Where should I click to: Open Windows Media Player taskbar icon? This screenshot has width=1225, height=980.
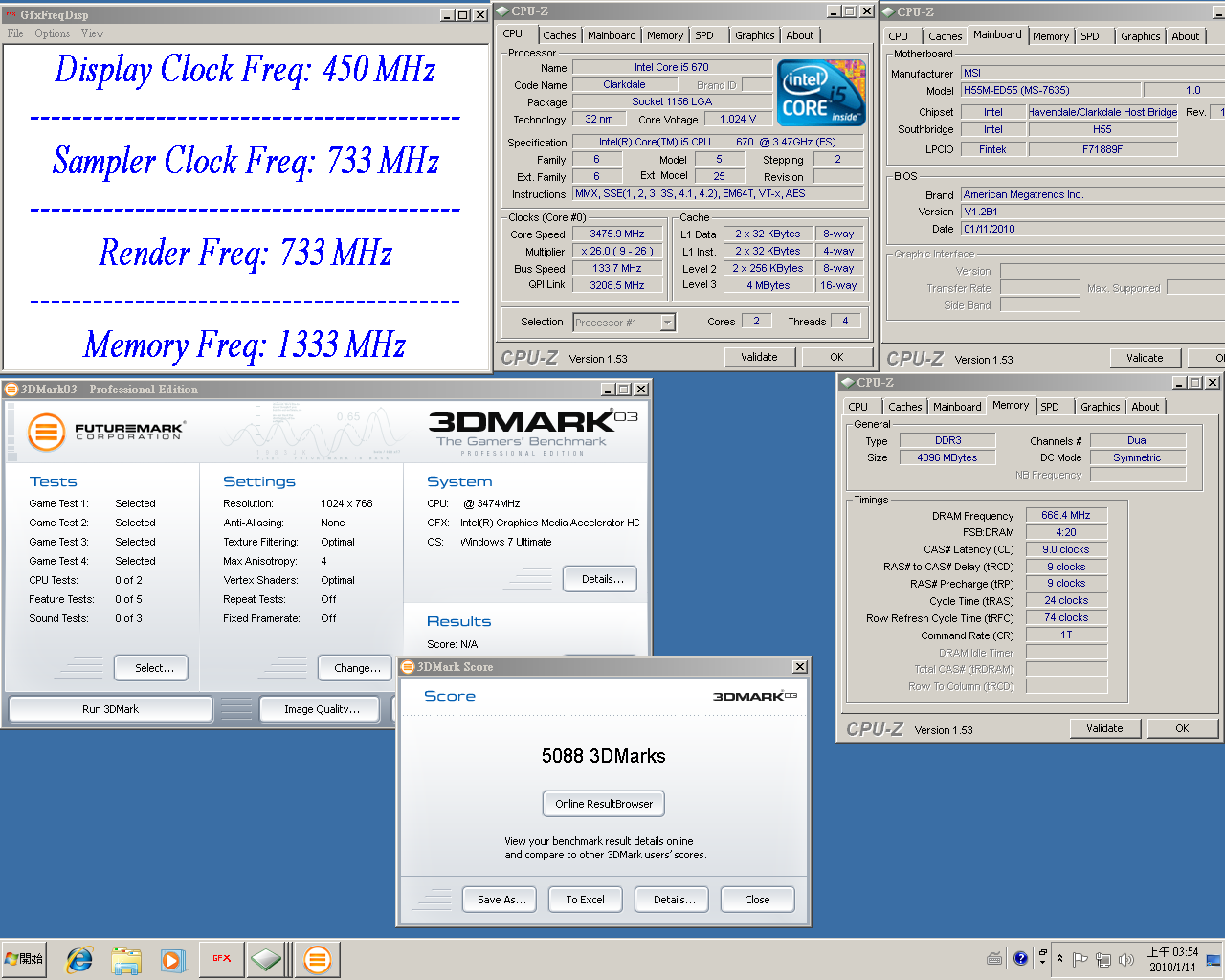(x=172, y=959)
